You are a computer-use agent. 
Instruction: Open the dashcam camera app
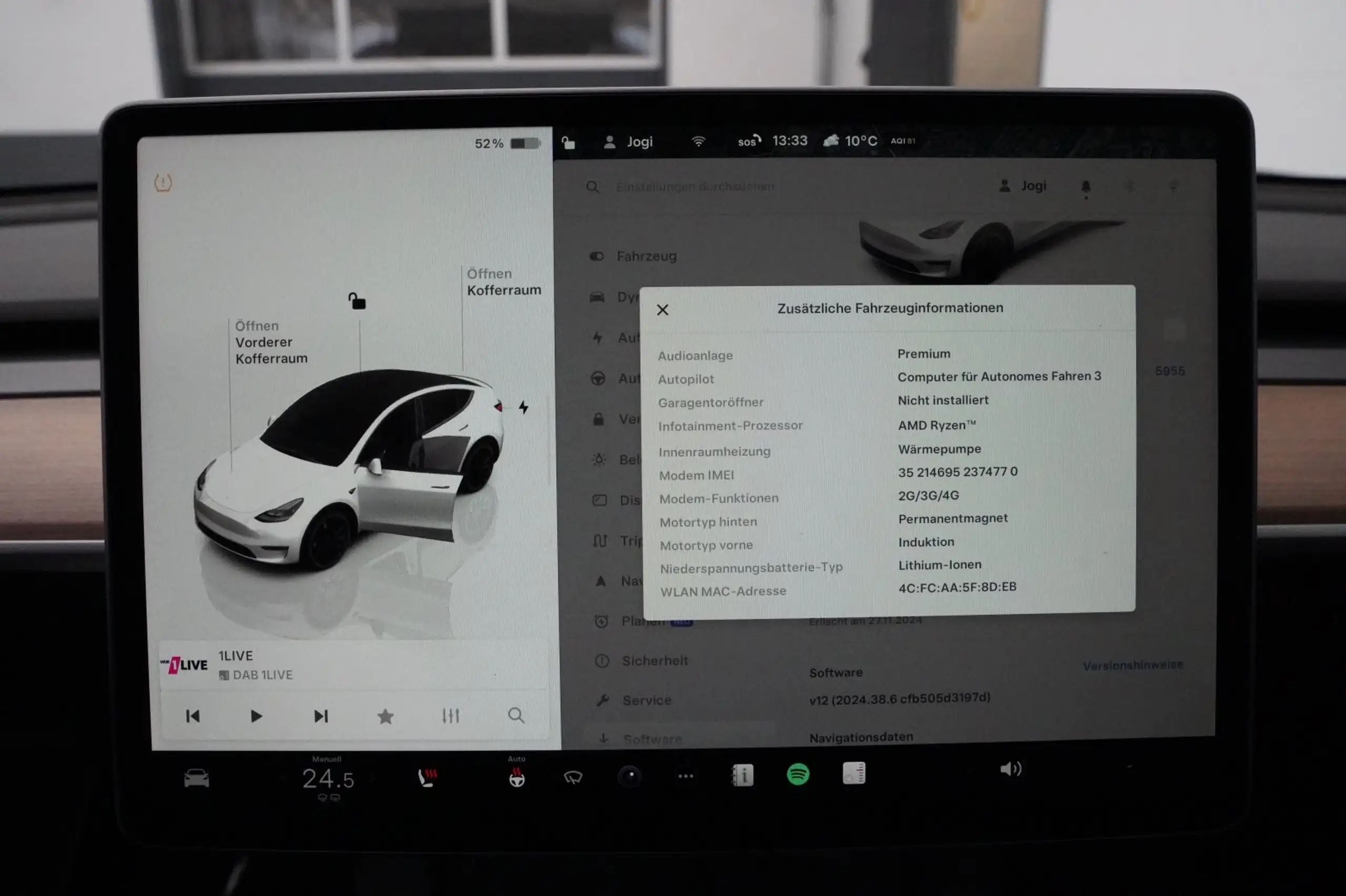coord(630,776)
